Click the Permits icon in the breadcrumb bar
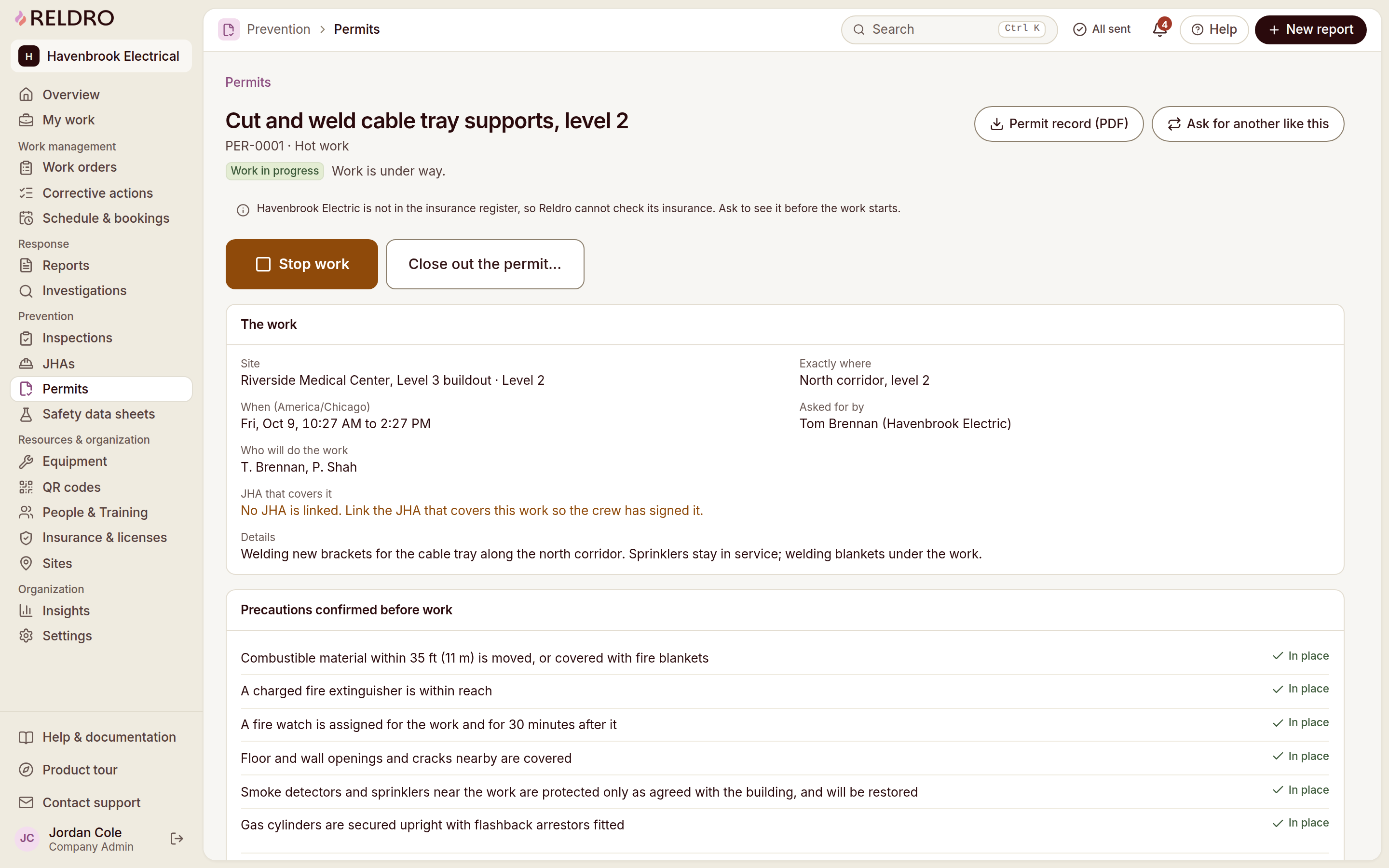This screenshot has width=1389, height=868. pos(229,29)
